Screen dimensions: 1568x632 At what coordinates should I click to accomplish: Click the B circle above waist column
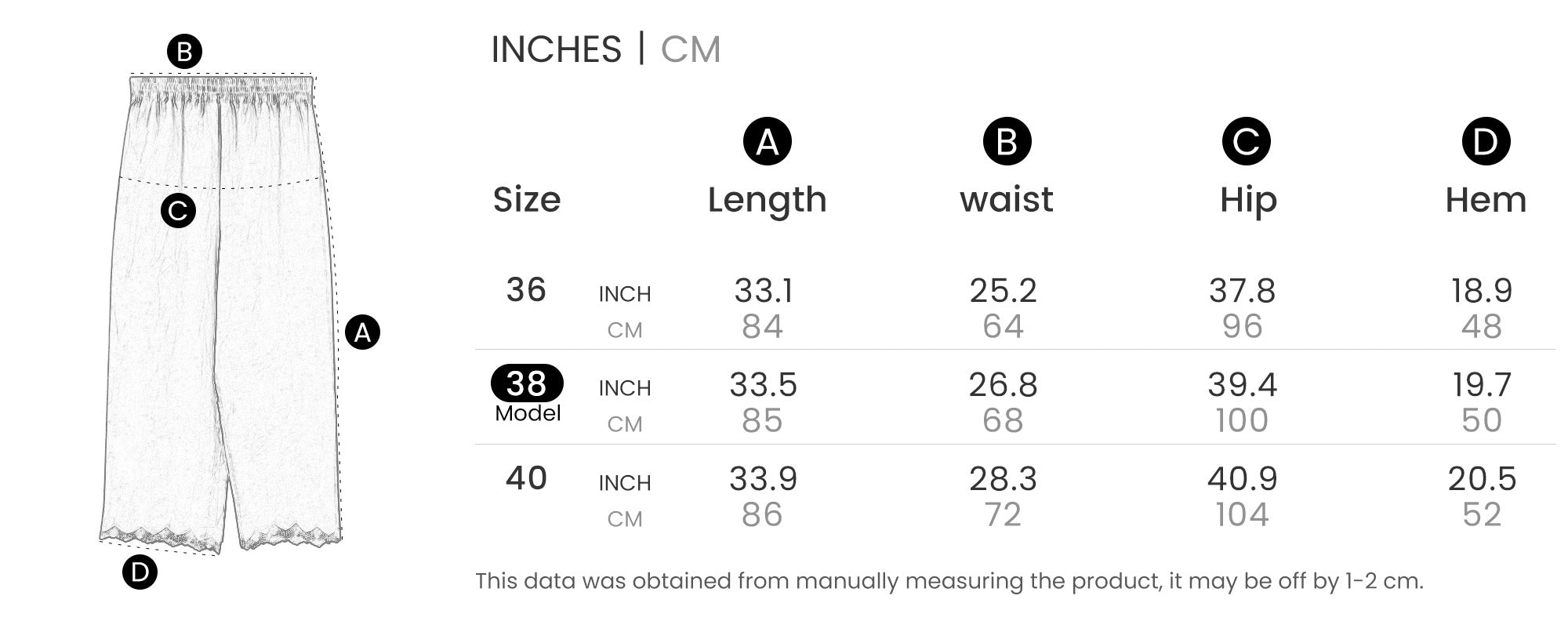click(x=1007, y=142)
